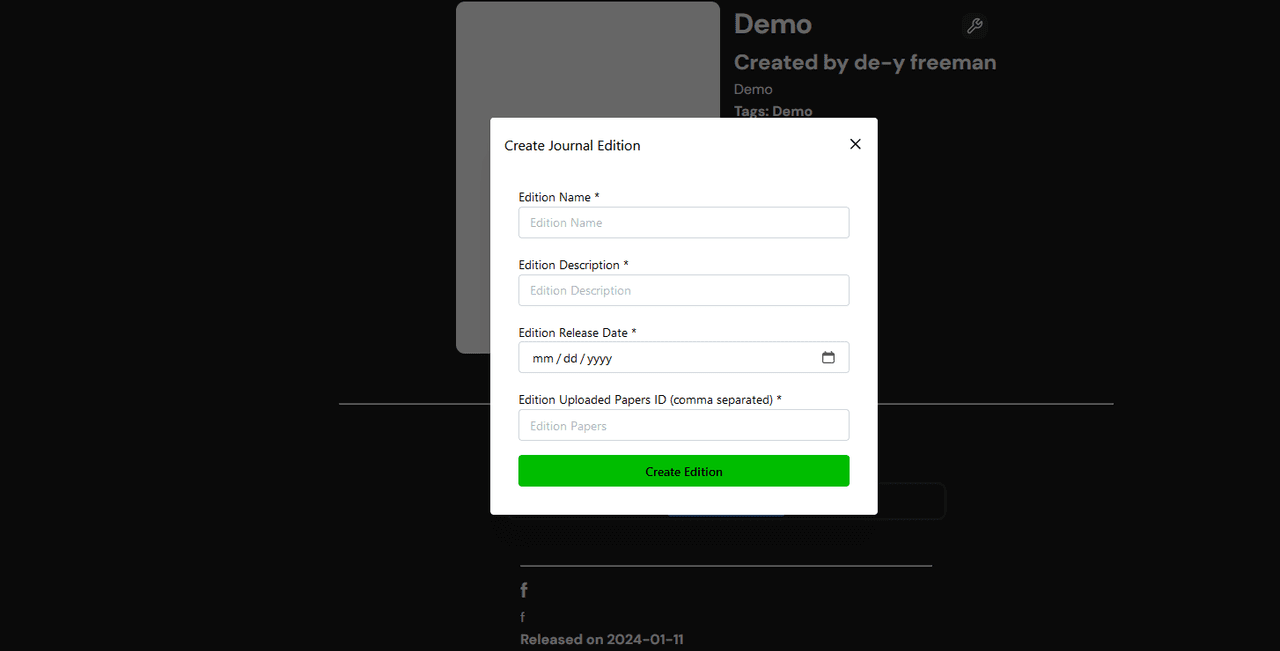Screen dimensions: 1280x651
Task: Select the Edition Papers ID field
Action: 683,426
